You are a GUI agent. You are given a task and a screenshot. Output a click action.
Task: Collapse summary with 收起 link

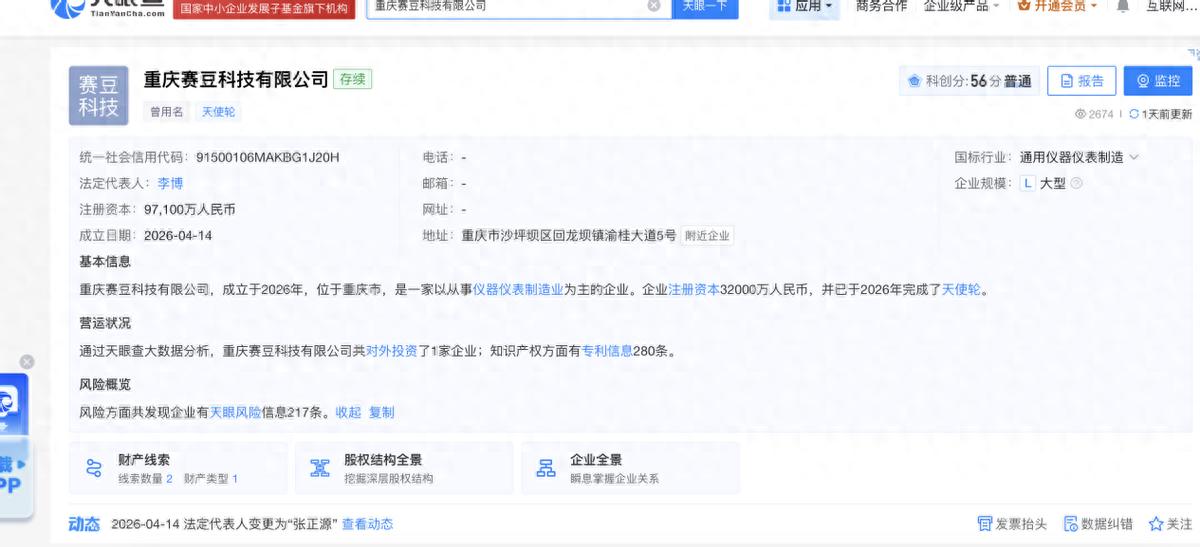(348, 412)
